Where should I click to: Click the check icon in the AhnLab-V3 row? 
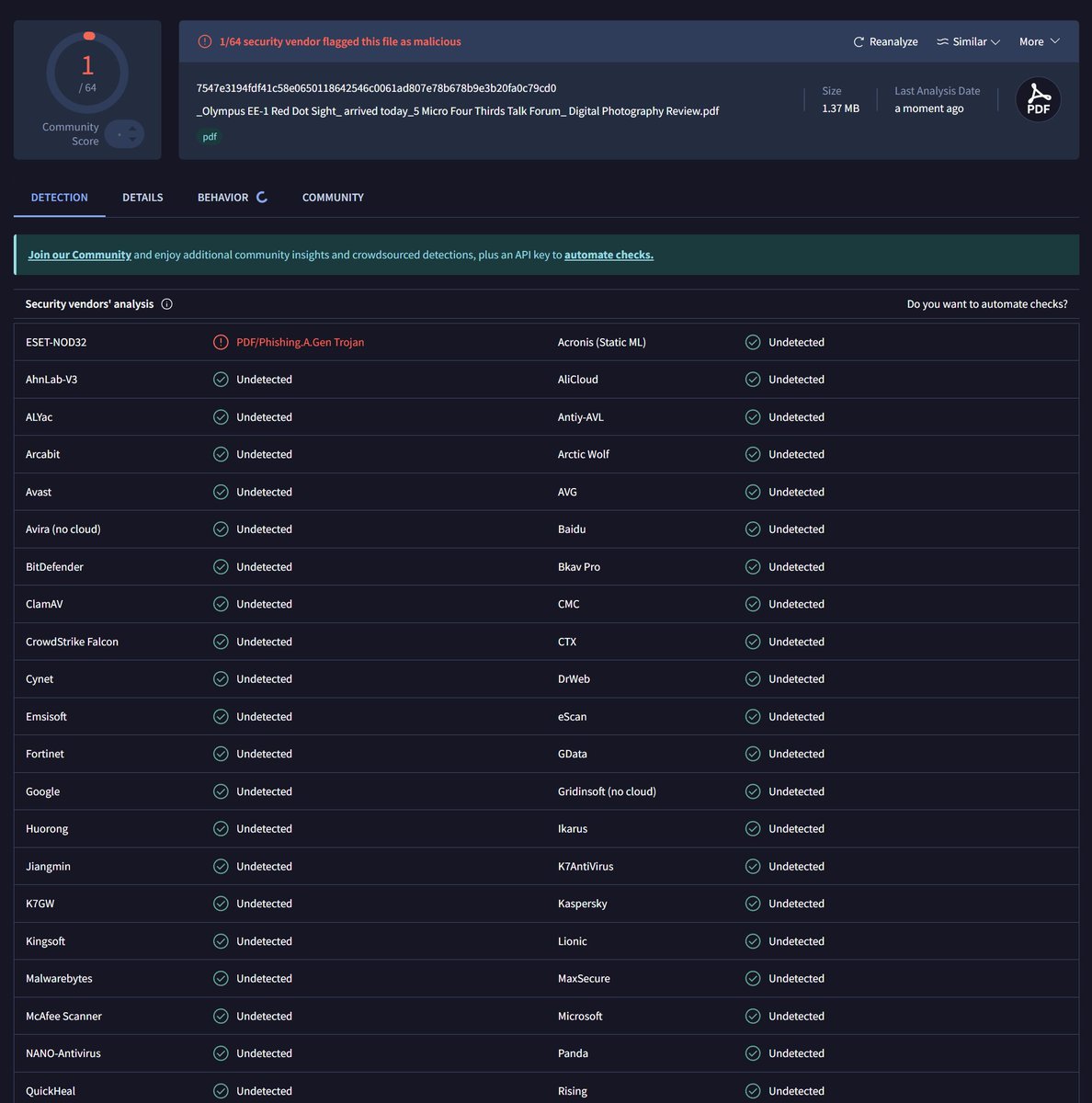coord(221,380)
